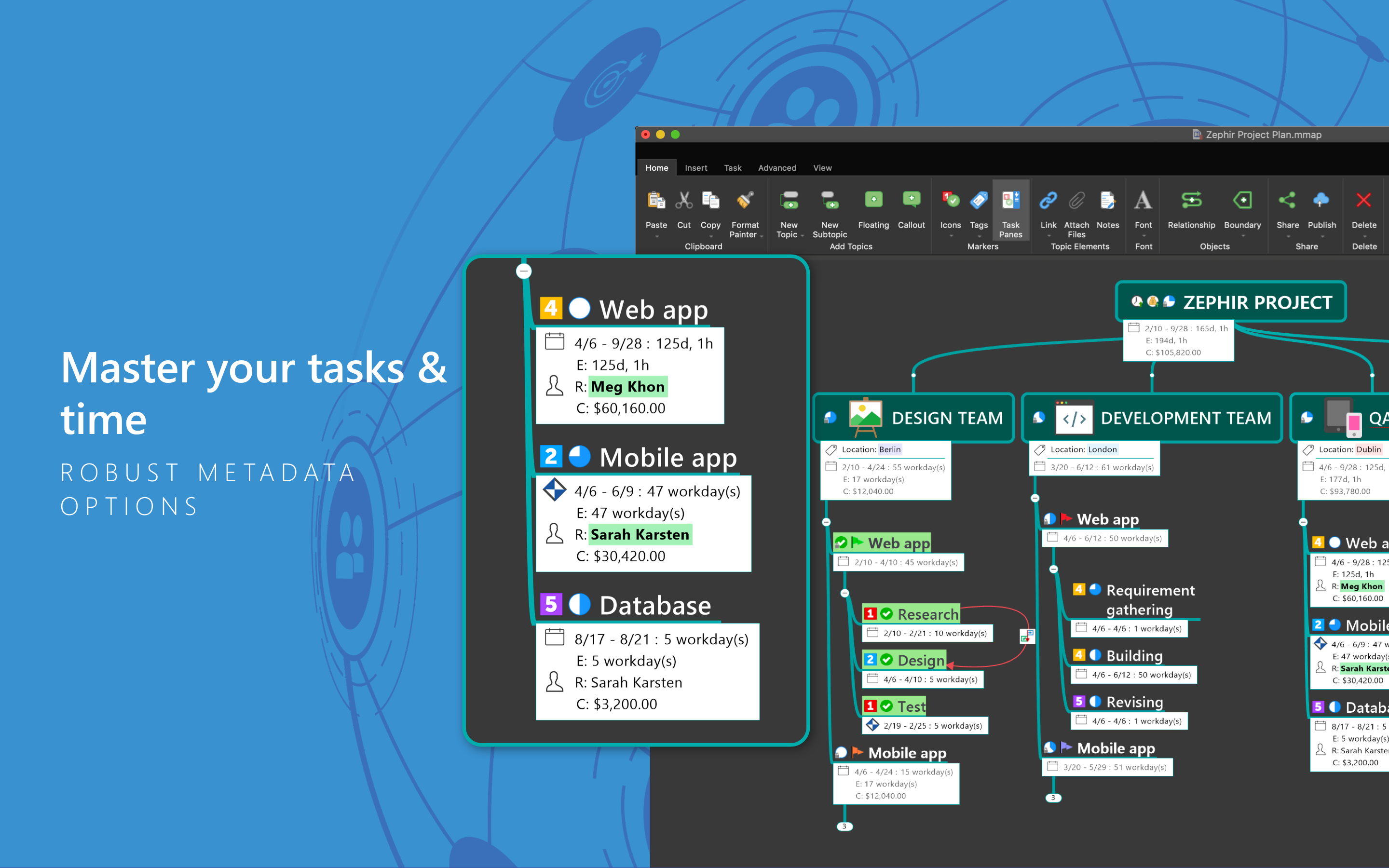Expand the New Topic dropdown arrow
The width and height of the screenshot is (1389, 868).
click(x=803, y=235)
